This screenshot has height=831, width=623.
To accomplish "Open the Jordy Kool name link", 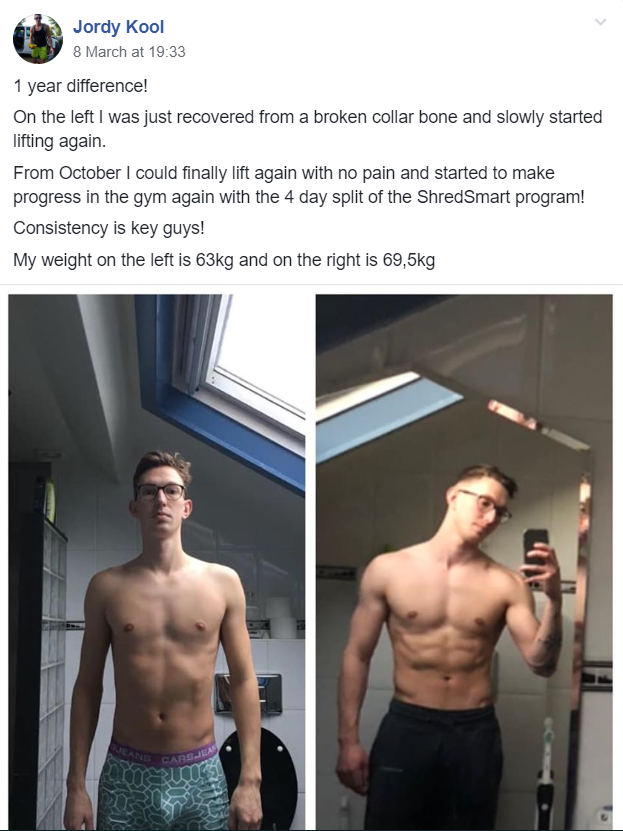I will [118, 27].
